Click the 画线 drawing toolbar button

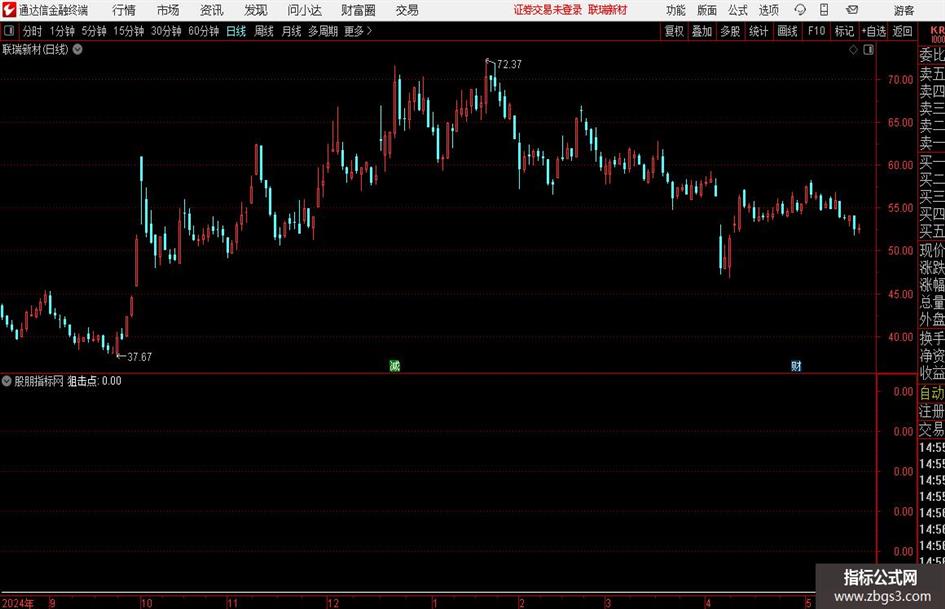click(x=787, y=31)
